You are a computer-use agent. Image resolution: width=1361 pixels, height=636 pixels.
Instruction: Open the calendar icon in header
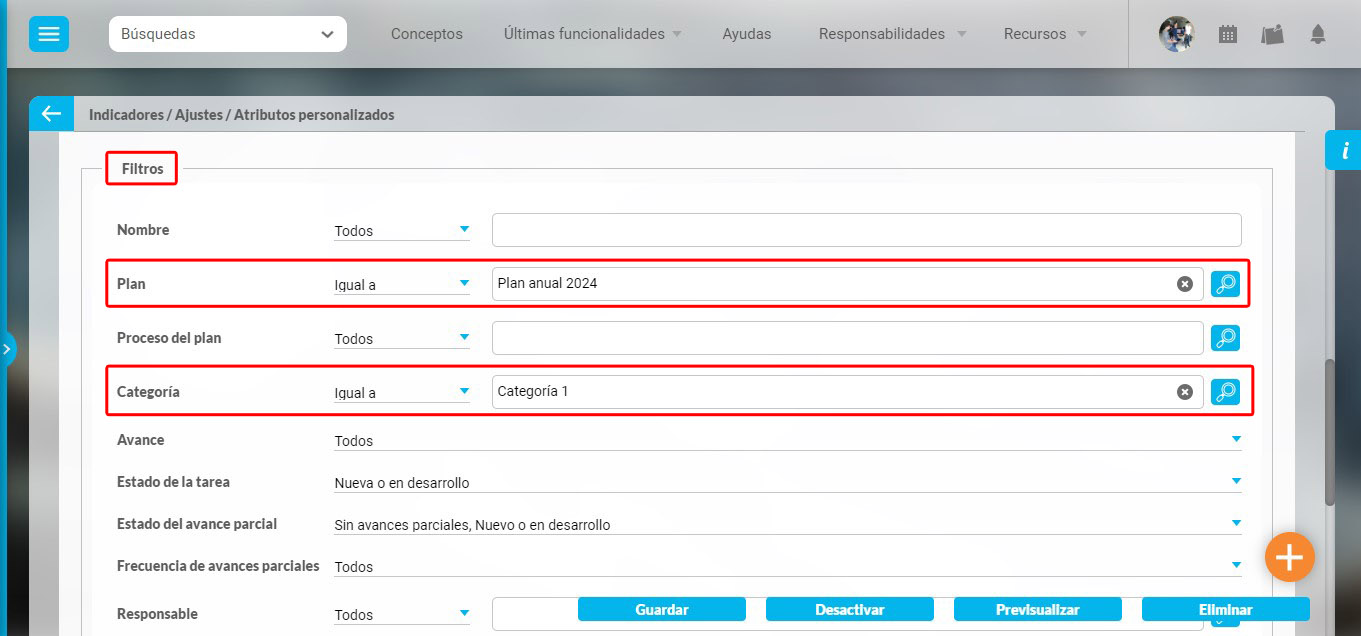click(x=1228, y=34)
